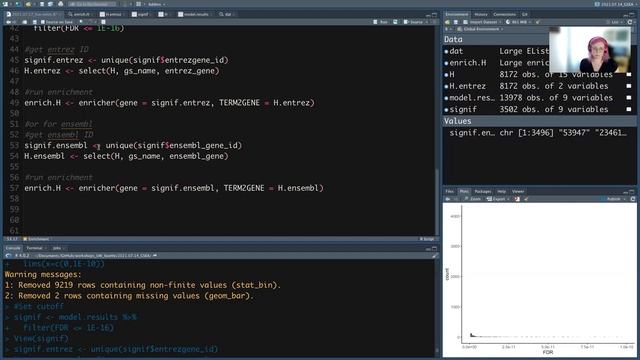Expand the dat object in Environment

[x=447, y=51]
